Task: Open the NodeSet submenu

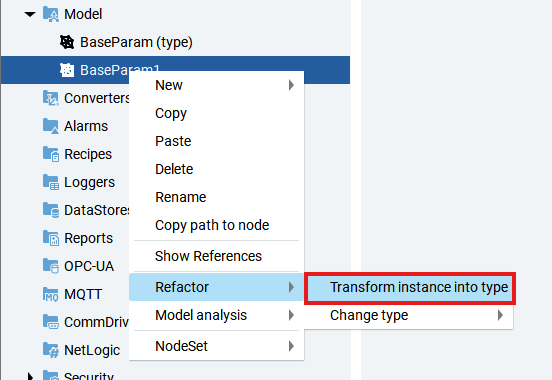Action: [x=216, y=346]
